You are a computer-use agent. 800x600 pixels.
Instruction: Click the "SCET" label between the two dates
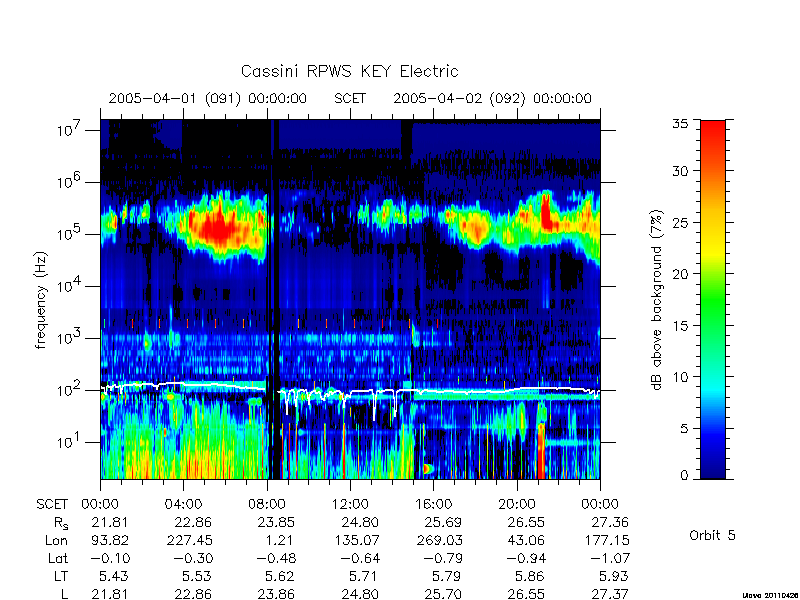(350, 98)
